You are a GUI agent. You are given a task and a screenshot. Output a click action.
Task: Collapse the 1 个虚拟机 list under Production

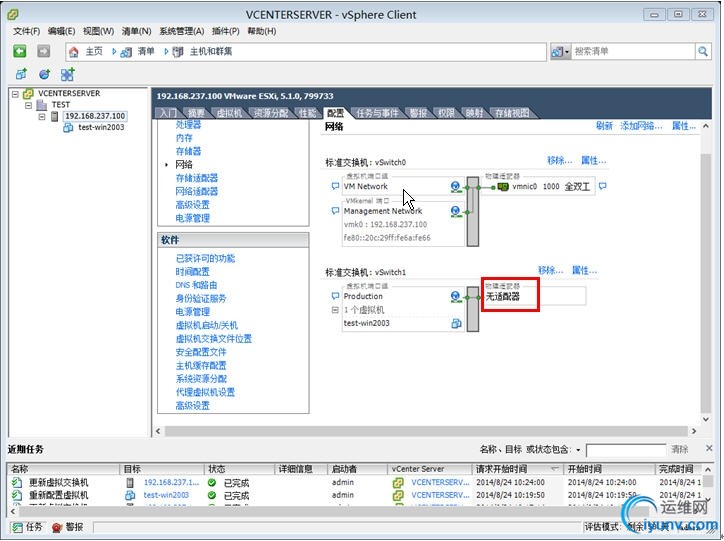335,310
